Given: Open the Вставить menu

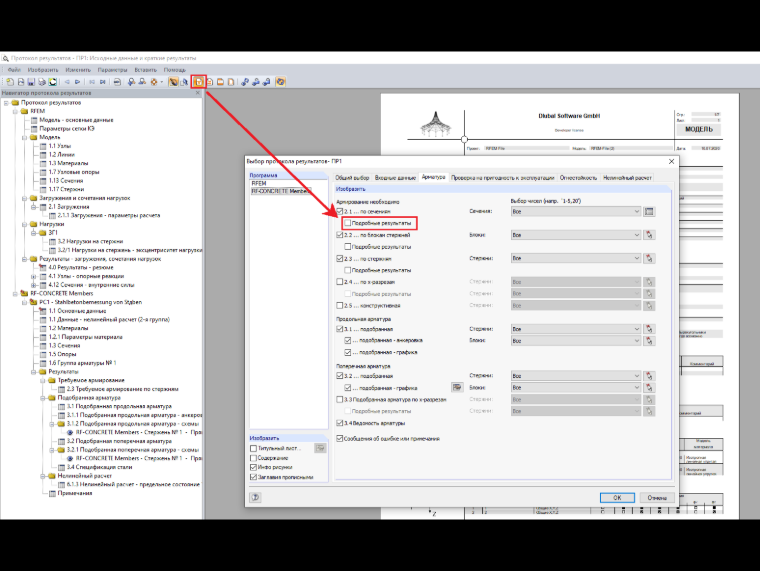Looking at the screenshot, I should 145,70.
